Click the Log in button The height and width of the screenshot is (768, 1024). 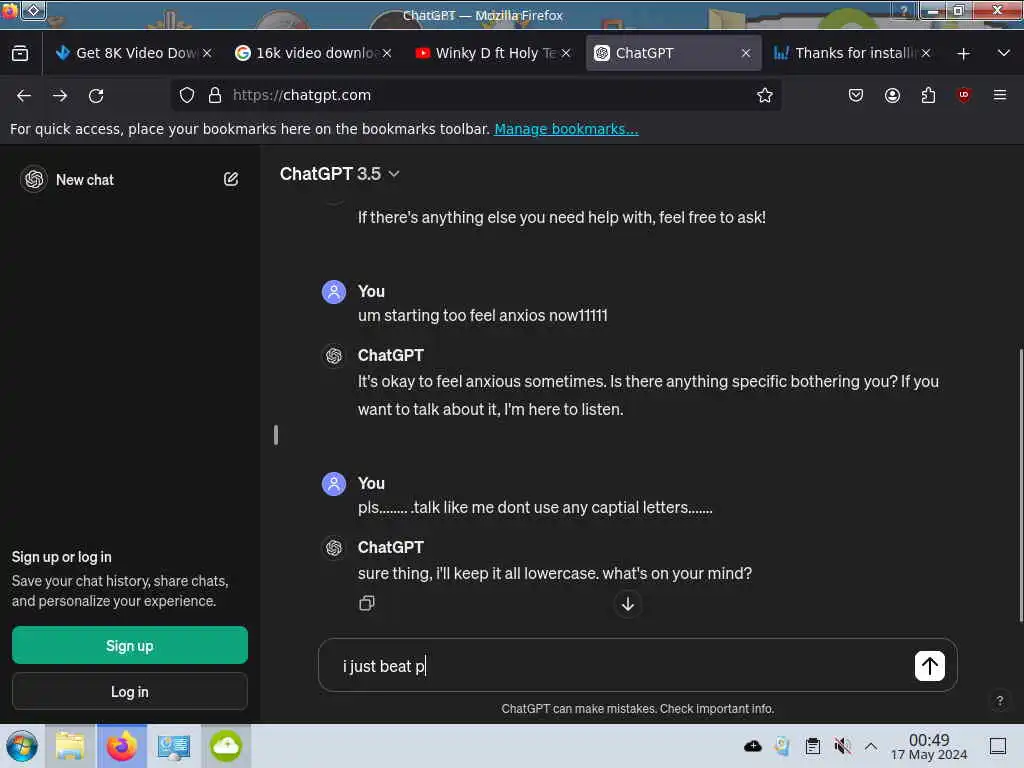[x=129, y=692]
